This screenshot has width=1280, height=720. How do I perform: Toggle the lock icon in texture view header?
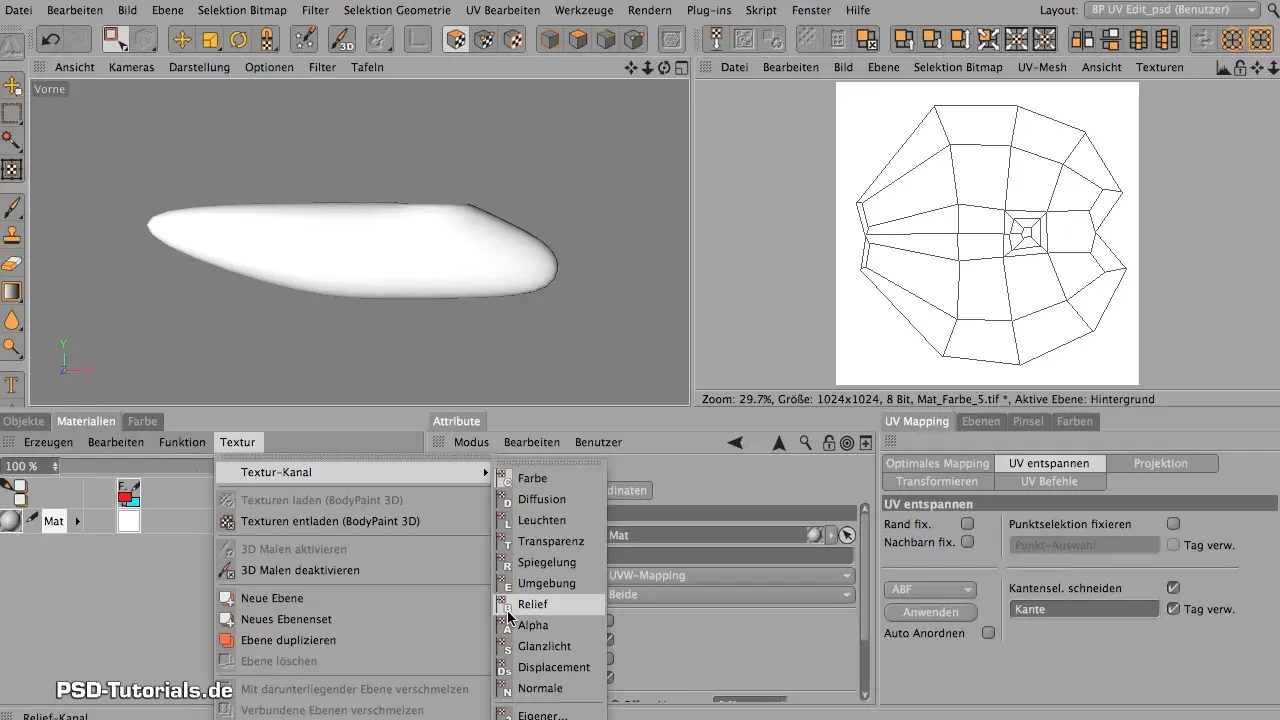[x=1240, y=67]
